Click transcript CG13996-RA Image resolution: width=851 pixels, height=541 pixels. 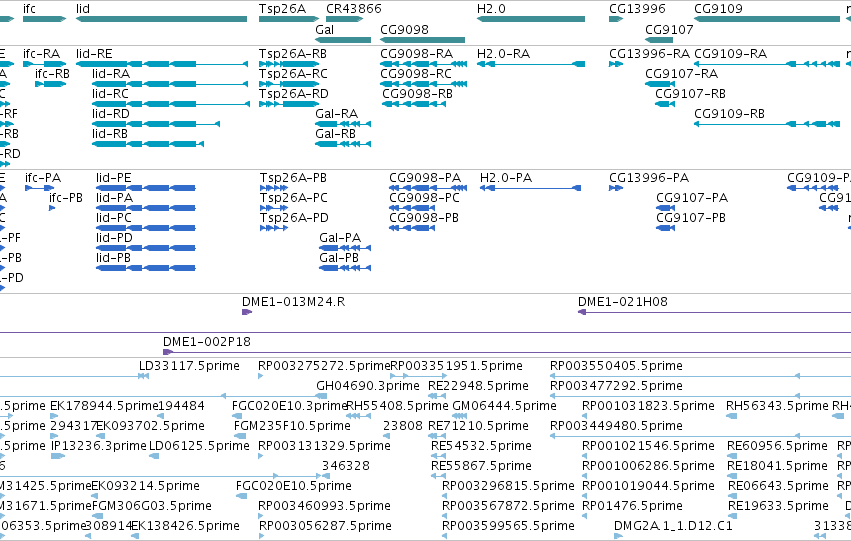click(x=616, y=64)
